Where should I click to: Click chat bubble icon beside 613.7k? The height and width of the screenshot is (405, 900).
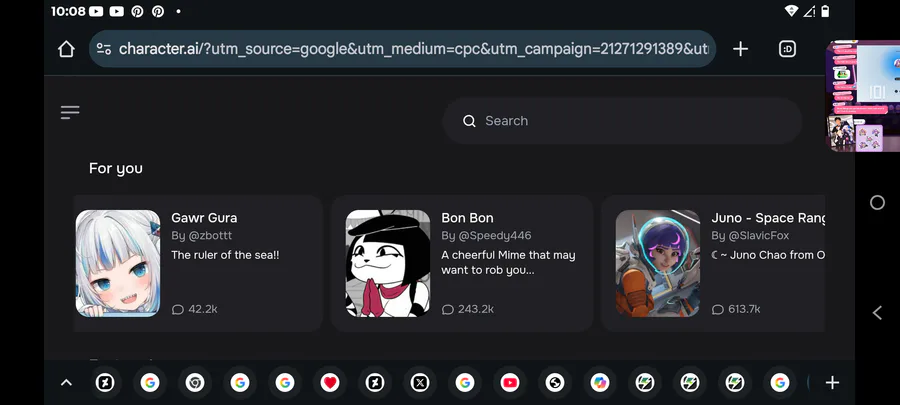tap(717, 310)
